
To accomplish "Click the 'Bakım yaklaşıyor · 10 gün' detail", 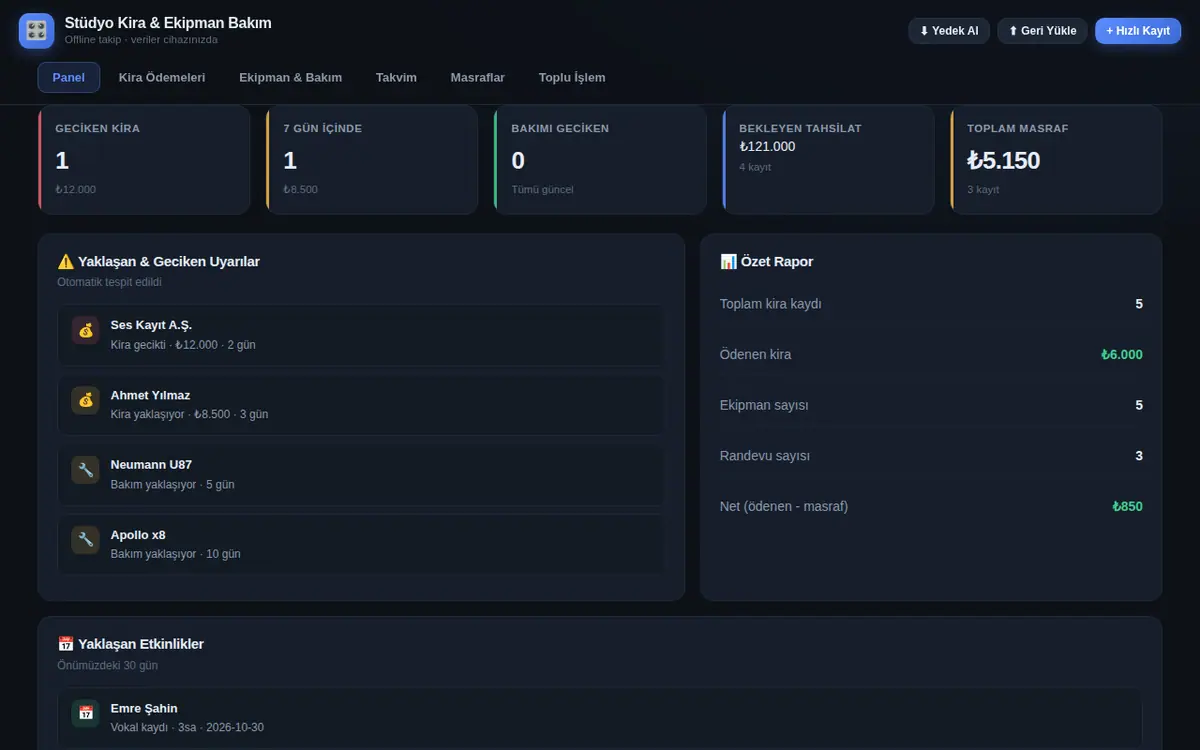I will pyautogui.click(x=176, y=554).
